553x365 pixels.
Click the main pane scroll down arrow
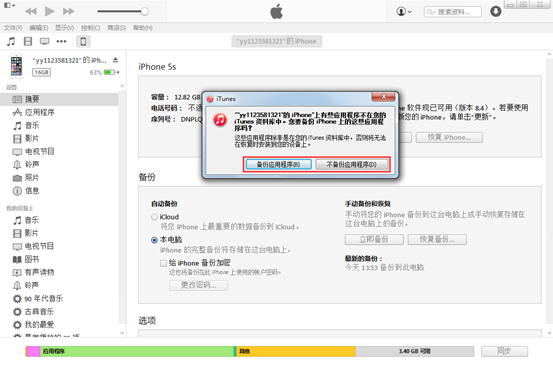[x=549, y=333]
